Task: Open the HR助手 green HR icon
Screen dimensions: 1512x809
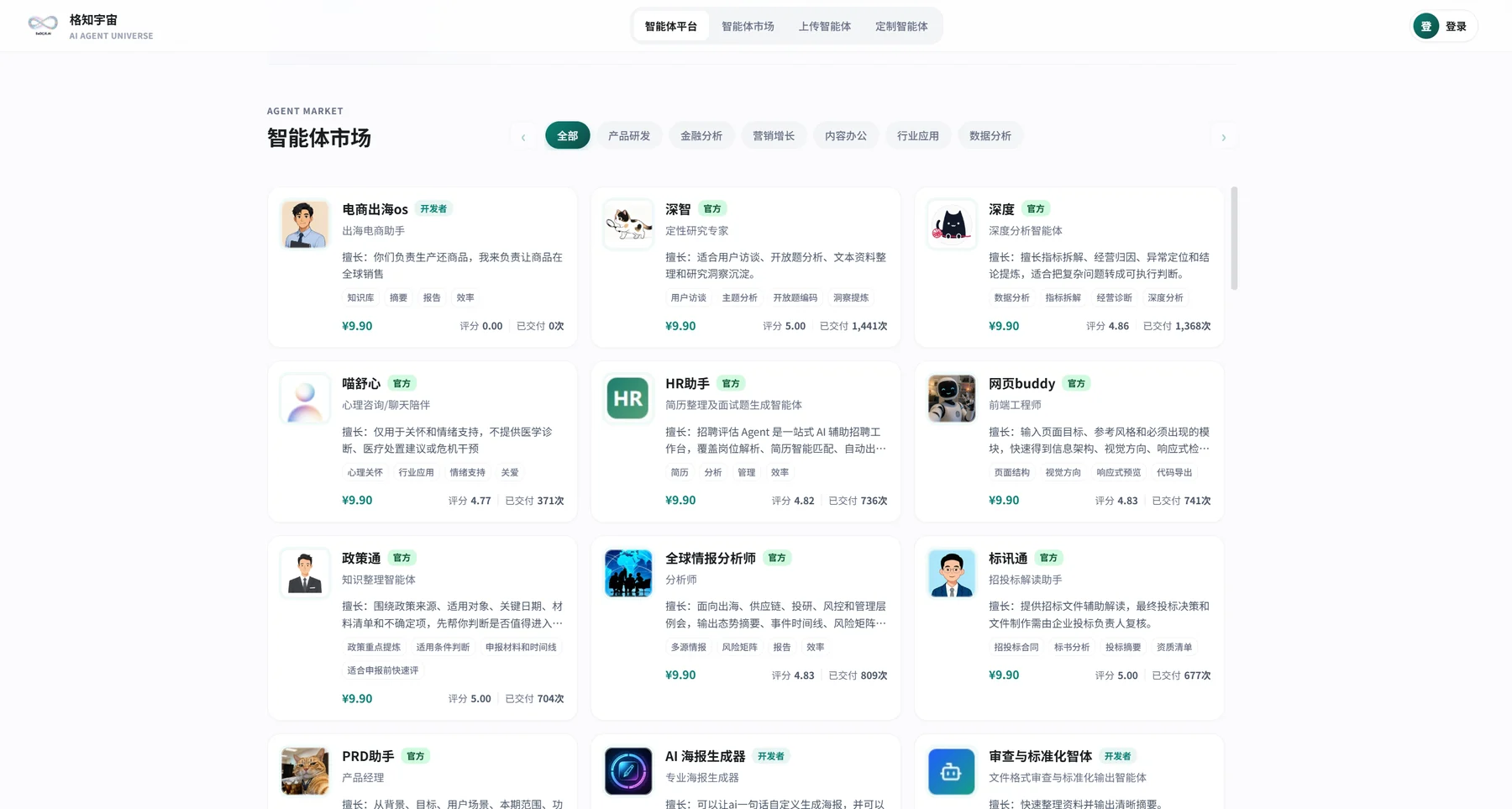Action: (x=628, y=398)
